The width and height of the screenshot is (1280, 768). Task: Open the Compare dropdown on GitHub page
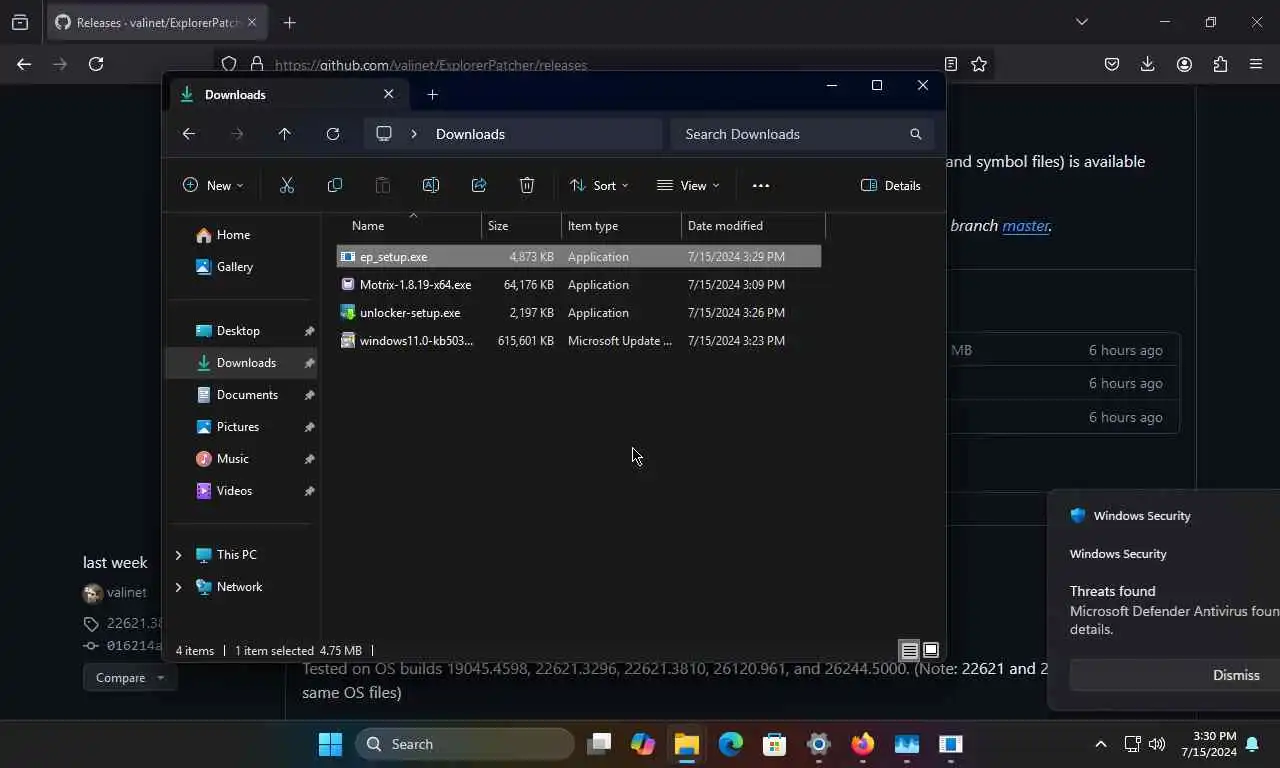pos(130,677)
